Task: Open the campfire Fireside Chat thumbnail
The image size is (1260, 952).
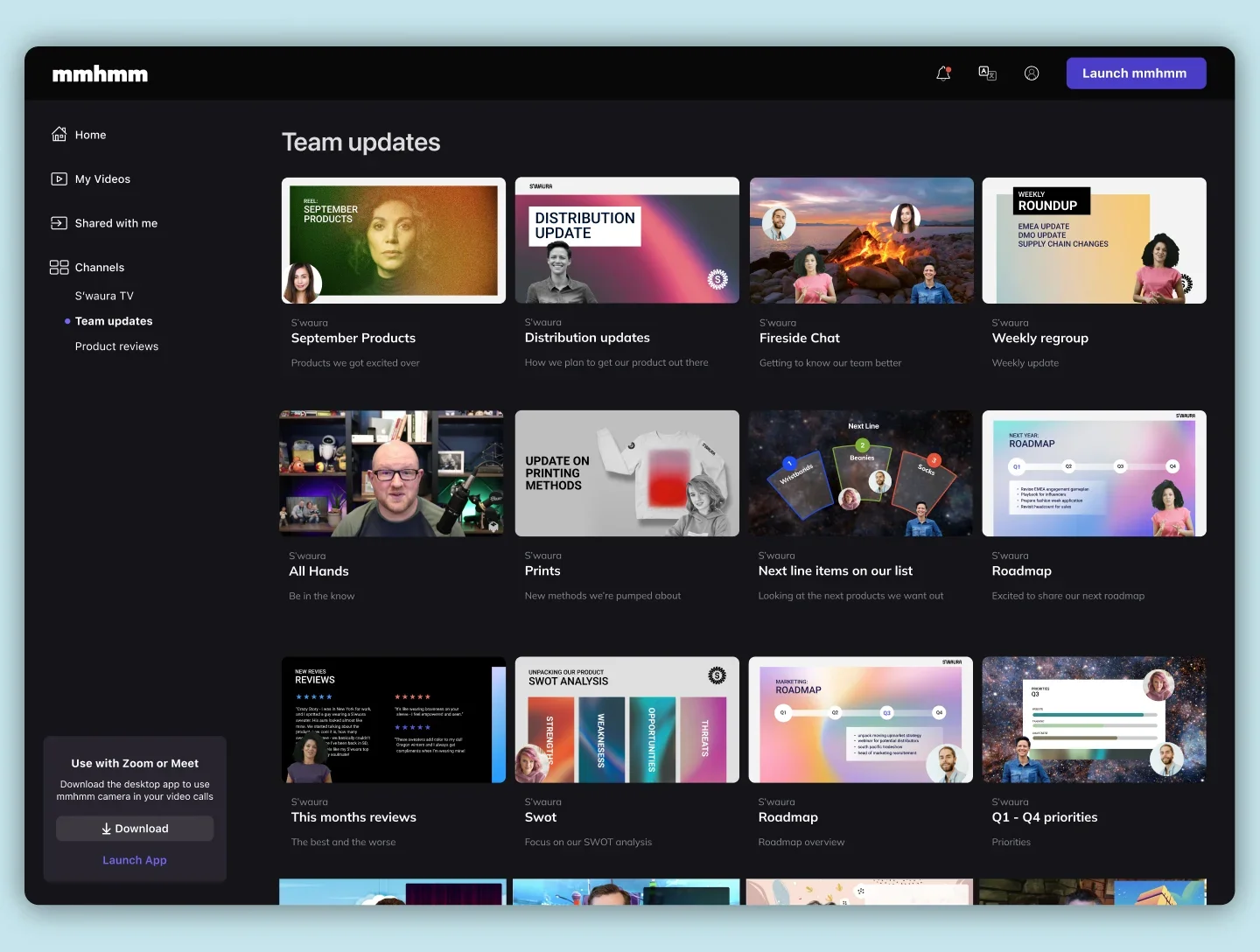Action: 862,241
